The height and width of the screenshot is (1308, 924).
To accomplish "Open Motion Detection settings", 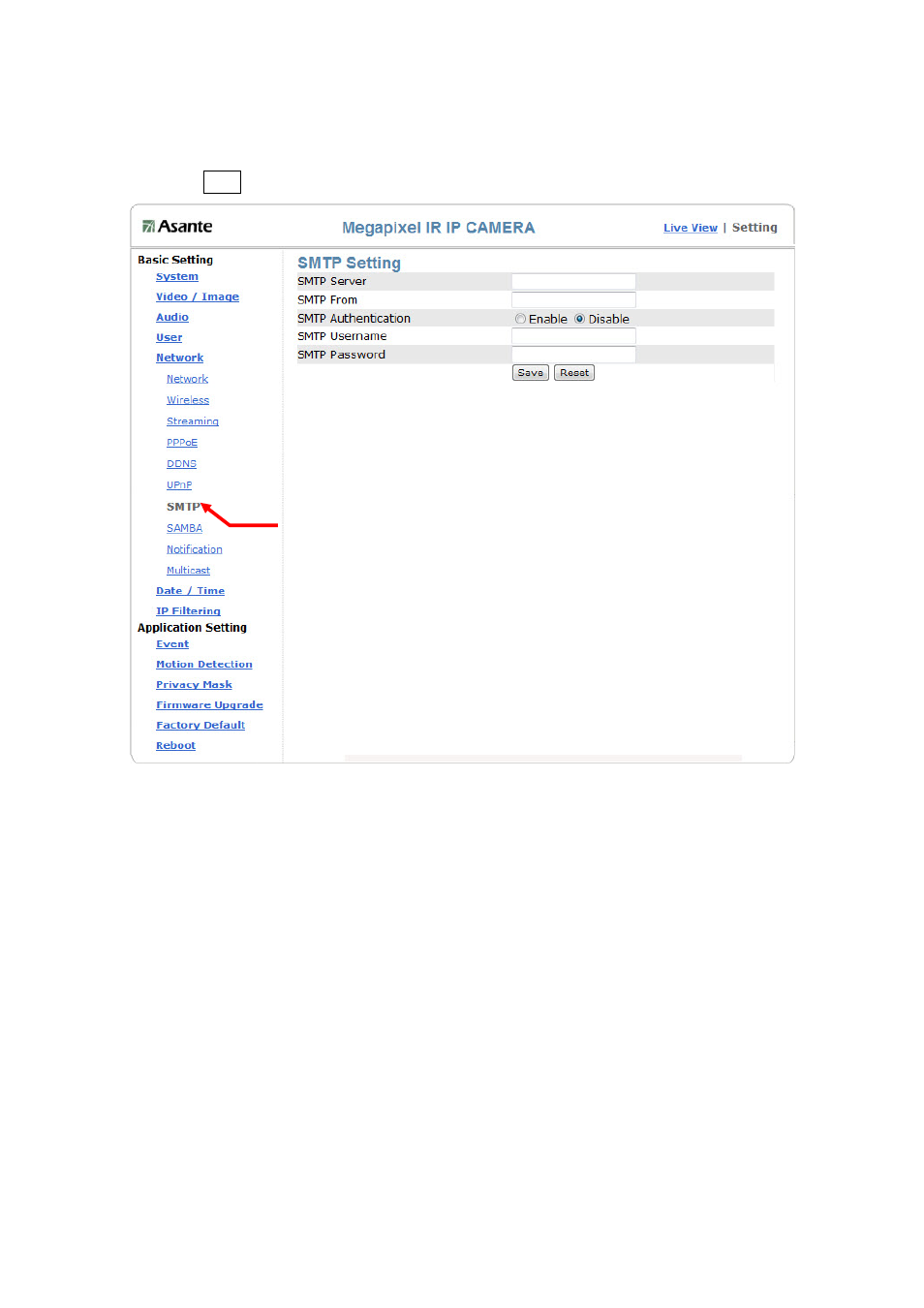I will [204, 665].
